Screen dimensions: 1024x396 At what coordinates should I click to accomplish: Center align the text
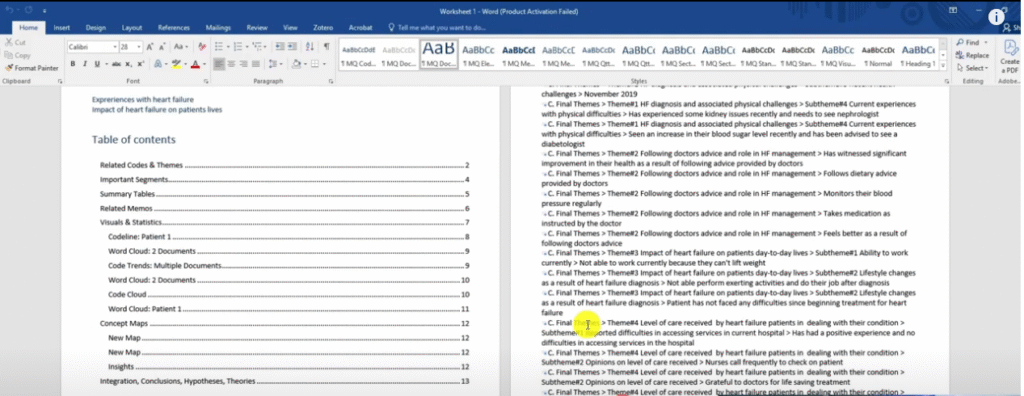(x=231, y=64)
